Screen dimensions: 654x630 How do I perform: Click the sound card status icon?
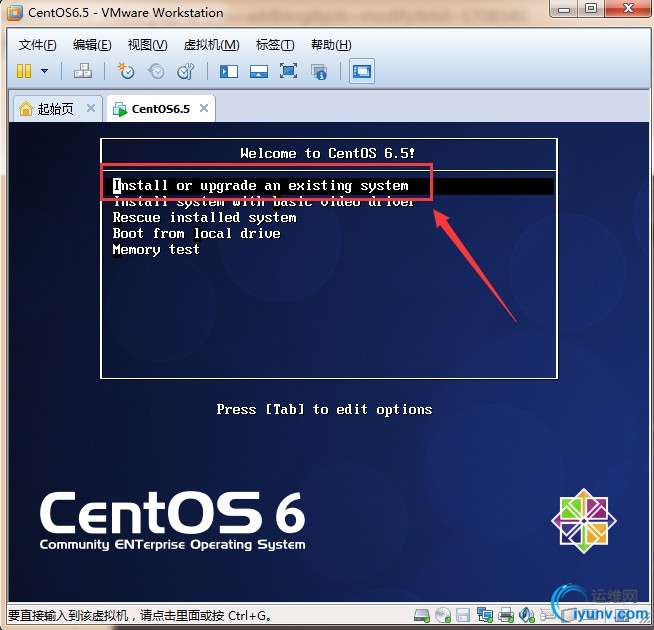point(526,615)
